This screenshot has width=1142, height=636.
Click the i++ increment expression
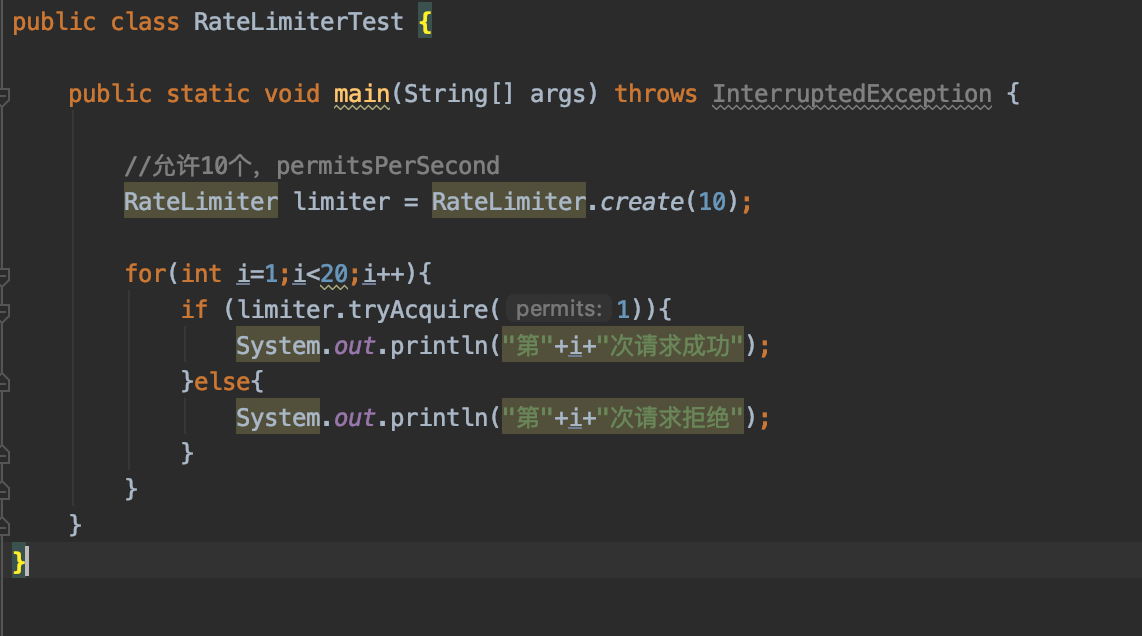(x=384, y=274)
